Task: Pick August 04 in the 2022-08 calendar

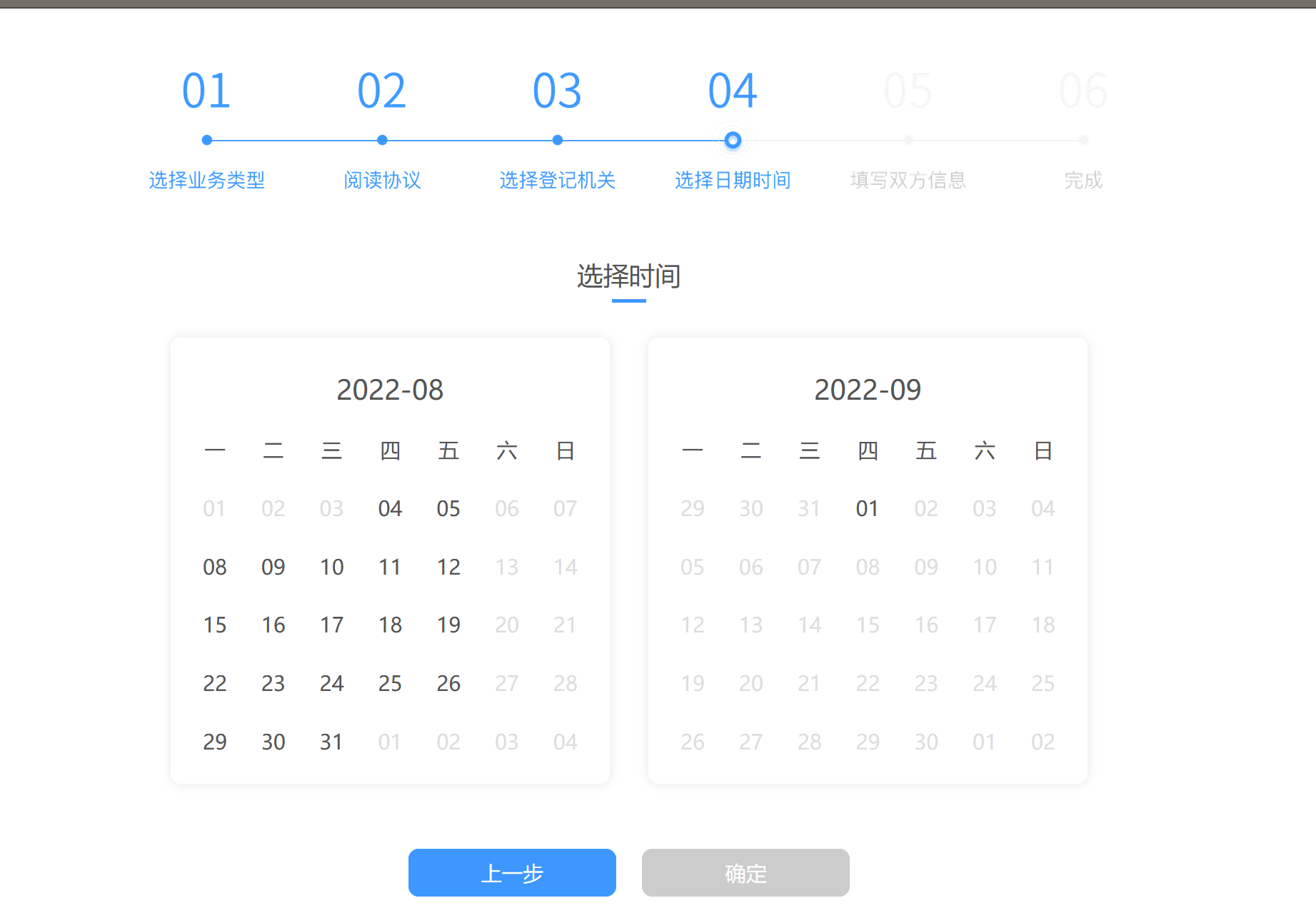Action: [390, 508]
